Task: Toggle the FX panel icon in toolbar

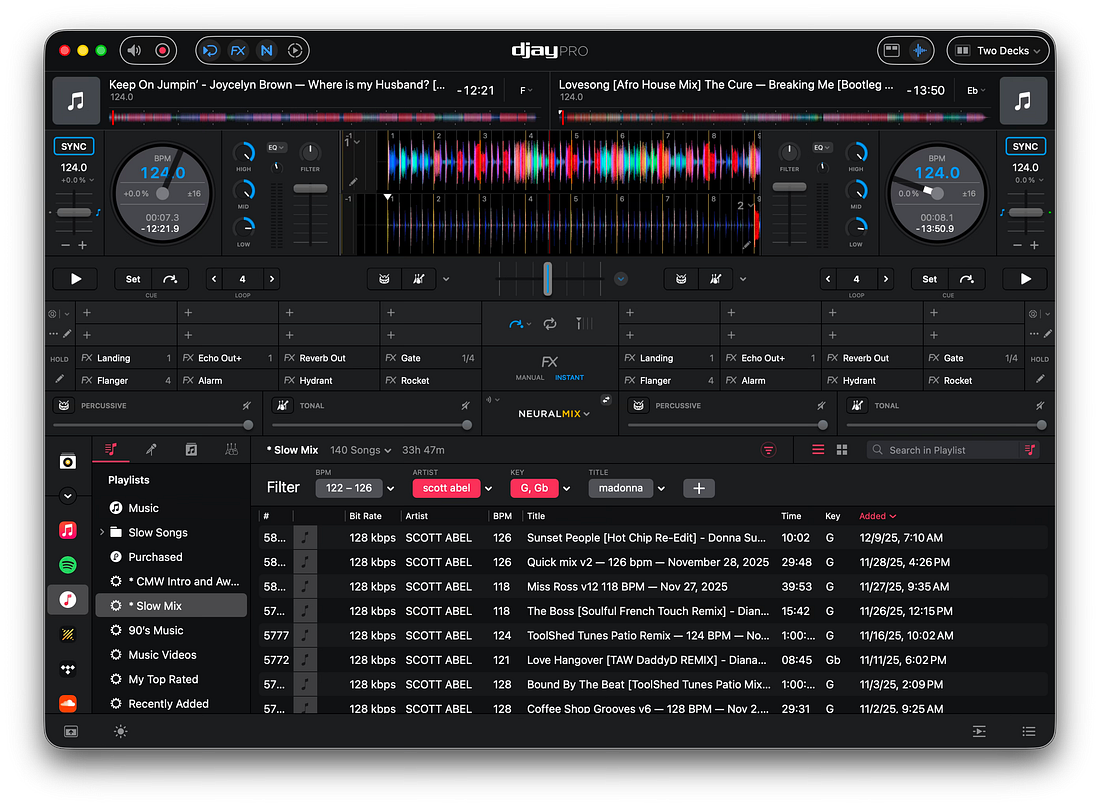Action: (238, 51)
